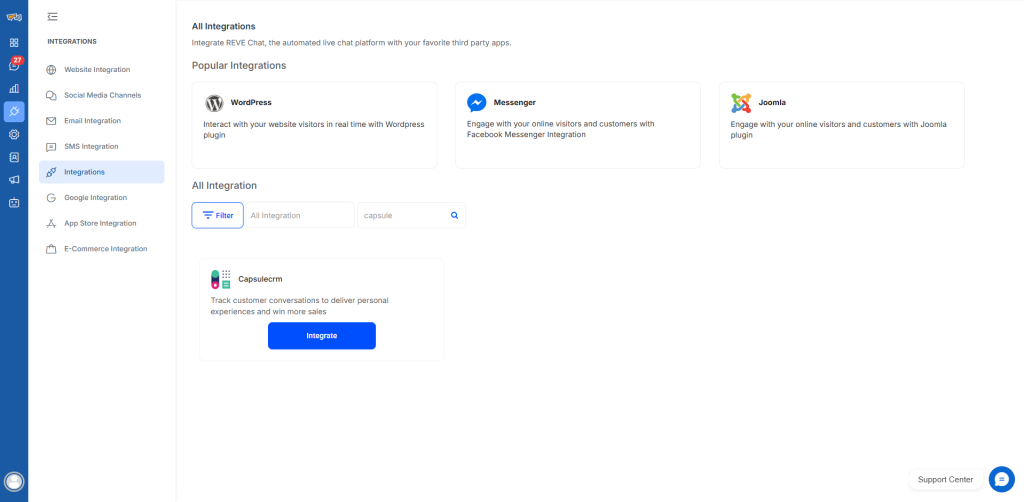Open the dashboard grid icon in left rail

point(14,43)
